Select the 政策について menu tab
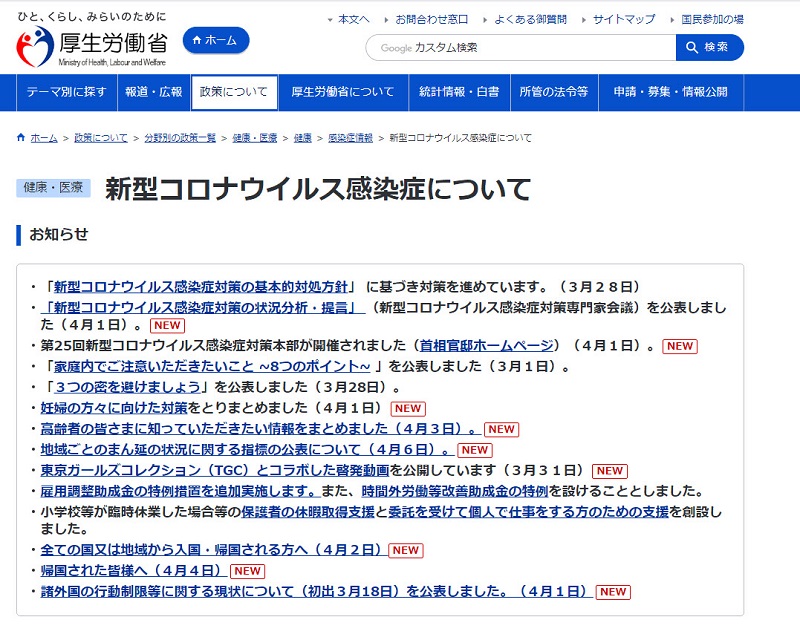Screen dimensions: 800x637 [x=234, y=92]
